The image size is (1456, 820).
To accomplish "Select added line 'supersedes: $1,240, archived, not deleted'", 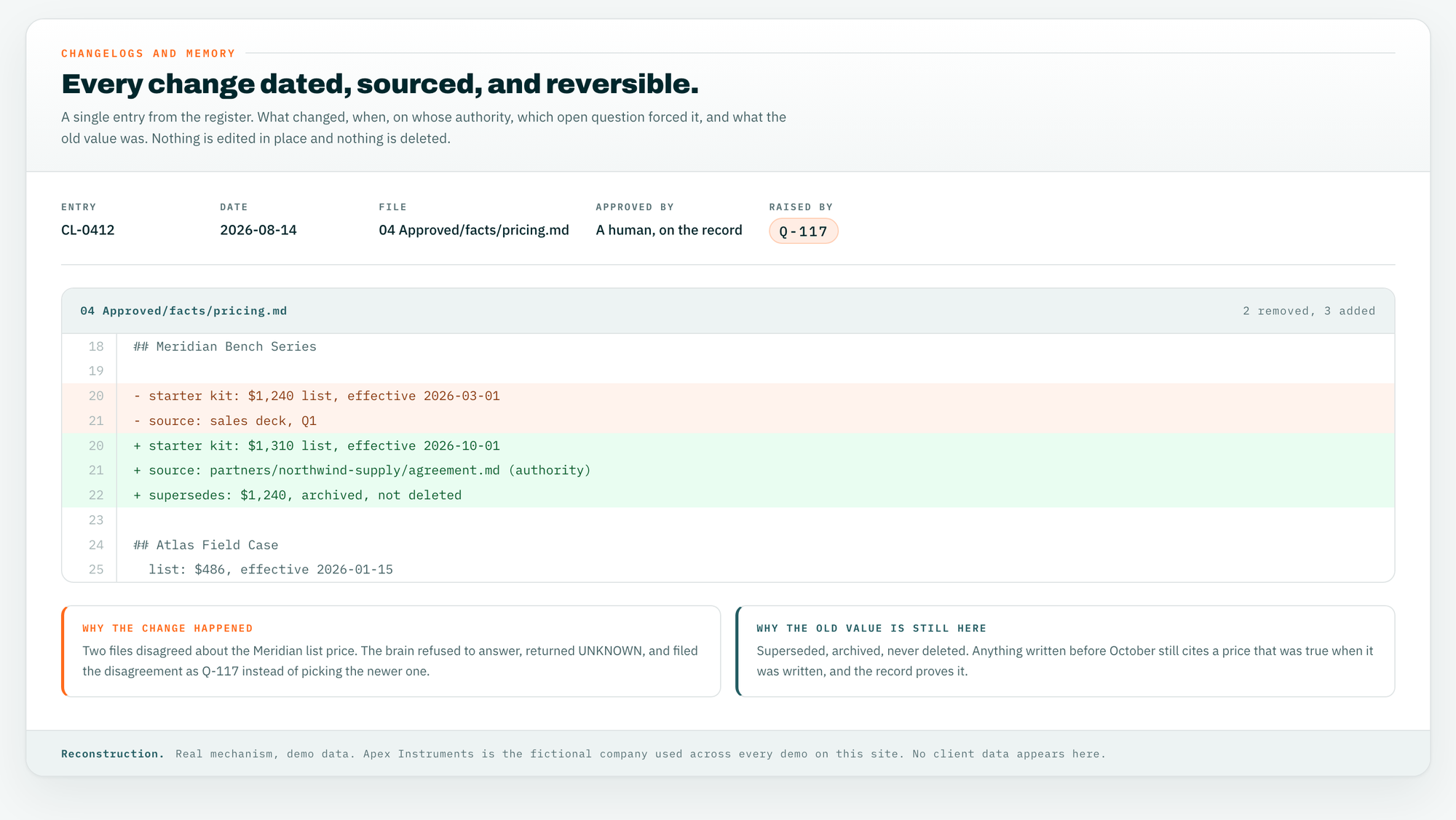I will 728,495.
